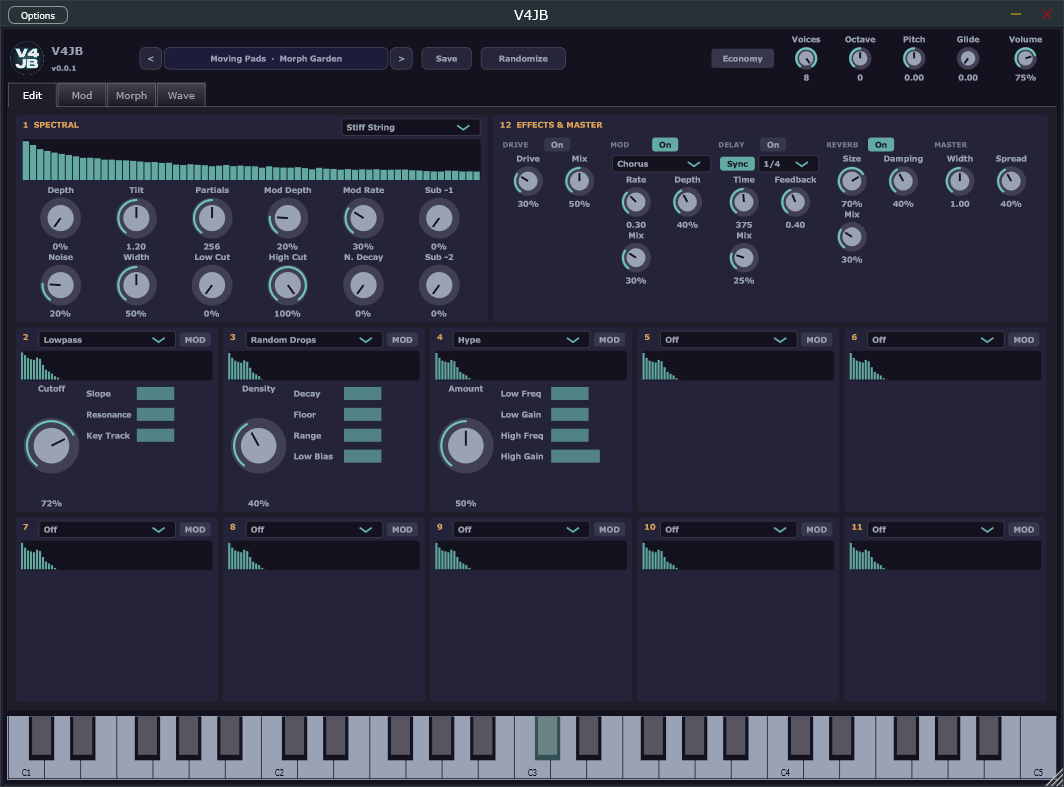Viewport: 1064px width, 787px height.
Task: Switch to the Wave tab
Action: (181, 96)
